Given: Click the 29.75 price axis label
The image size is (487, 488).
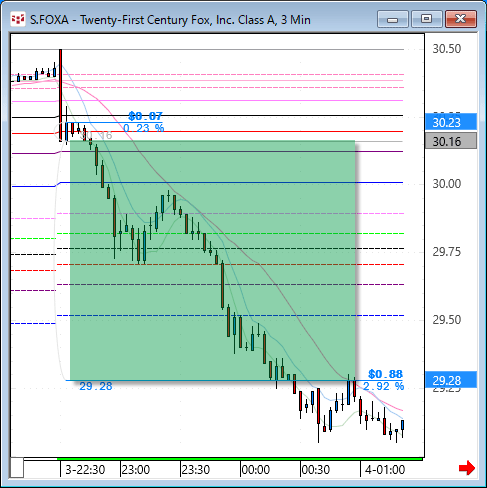Looking at the screenshot, I should pos(447,252).
